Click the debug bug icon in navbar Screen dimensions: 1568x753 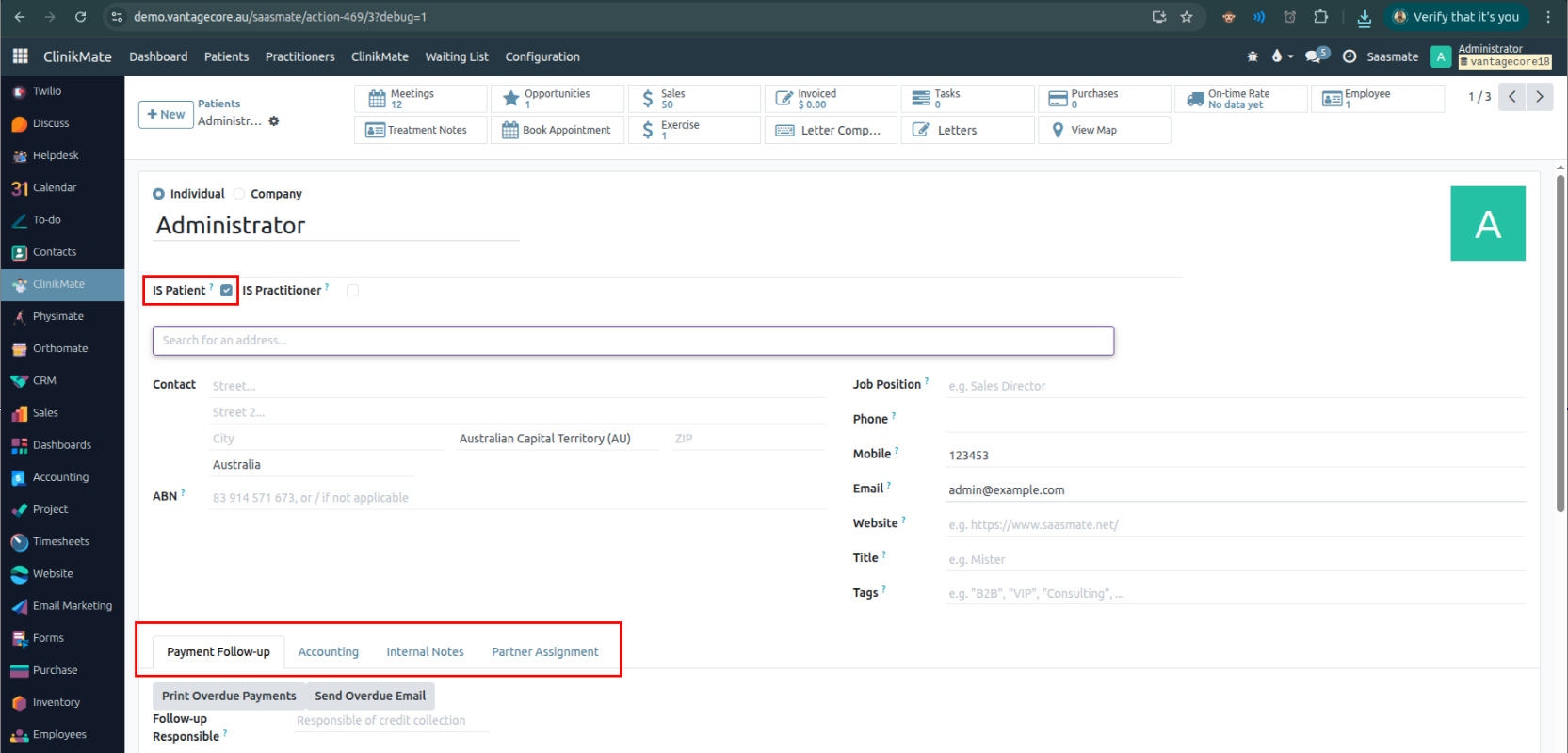coord(1252,56)
